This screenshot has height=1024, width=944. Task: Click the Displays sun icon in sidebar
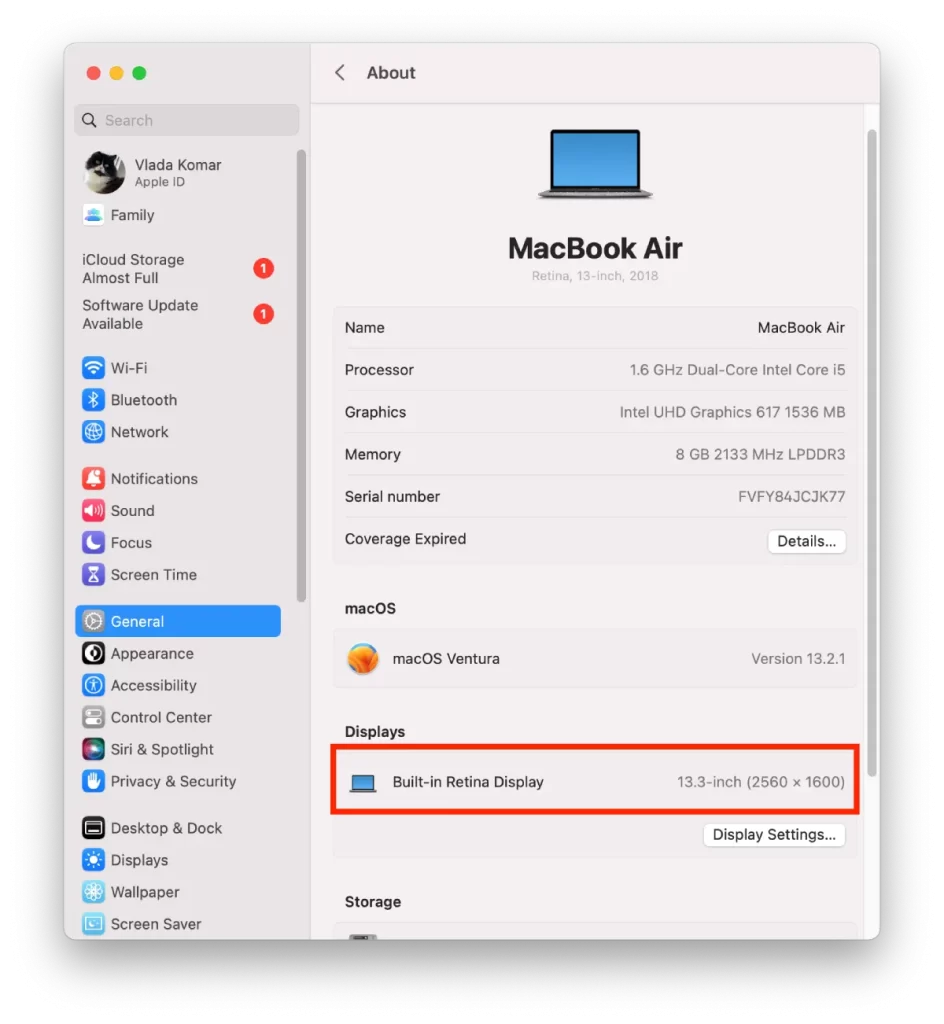[93, 860]
